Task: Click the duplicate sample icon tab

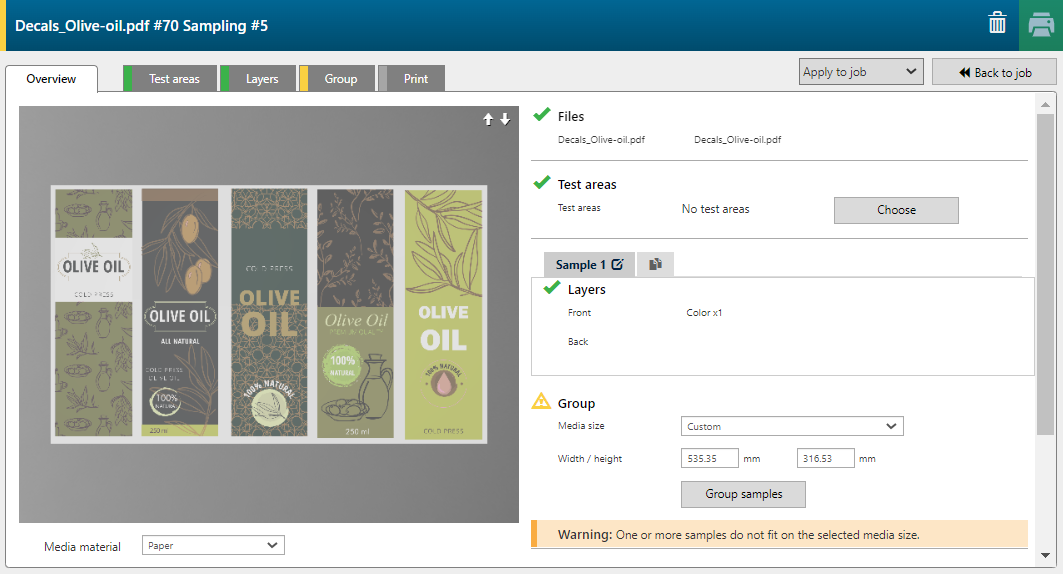Action: tap(655, 265)
